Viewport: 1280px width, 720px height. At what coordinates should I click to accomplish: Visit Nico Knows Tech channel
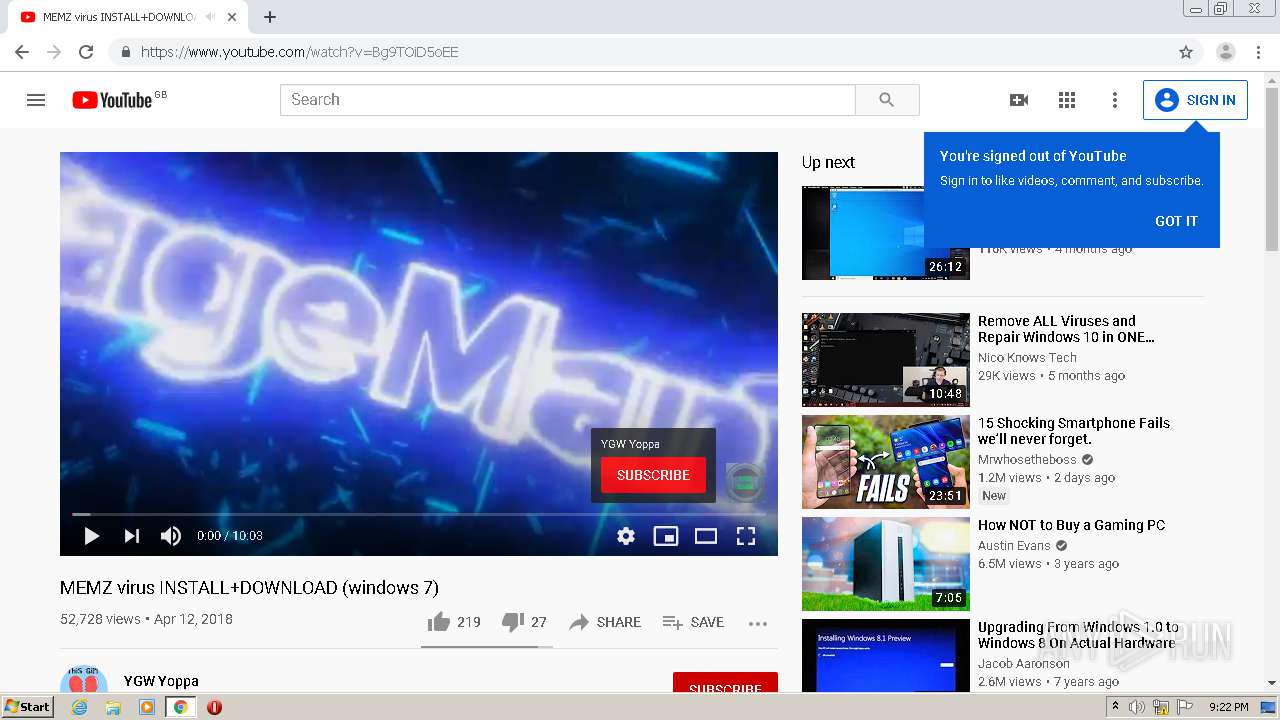(1027, 358)
